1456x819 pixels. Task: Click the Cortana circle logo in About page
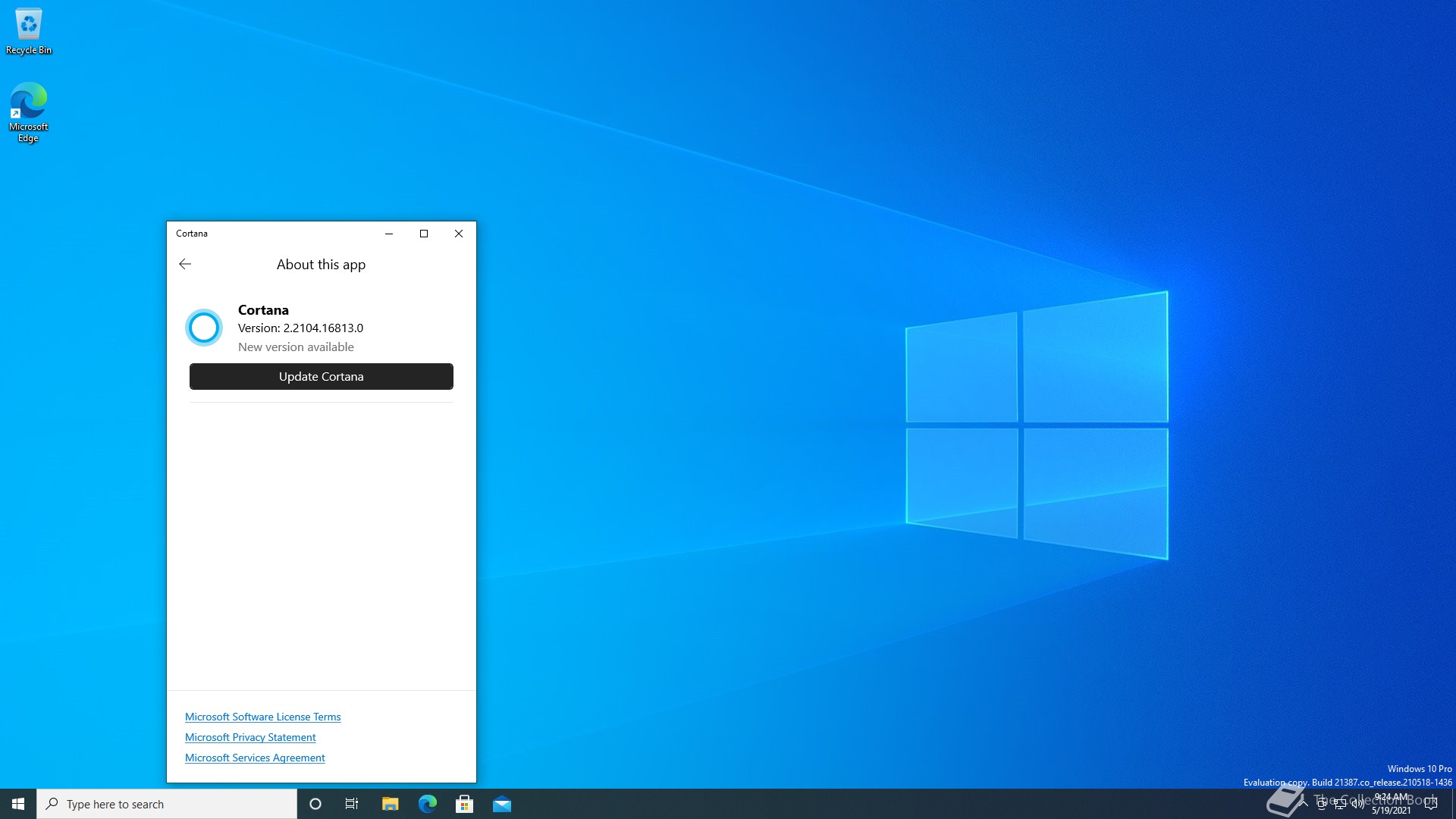coord(204,328)
